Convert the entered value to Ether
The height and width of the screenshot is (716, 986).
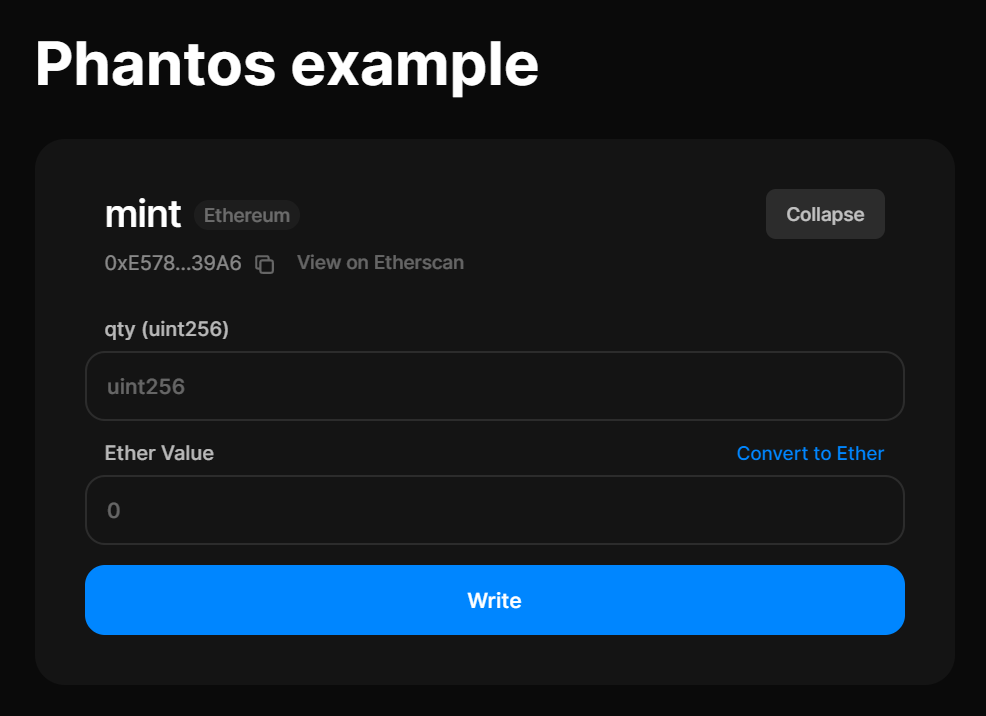[x=810, y=453]
